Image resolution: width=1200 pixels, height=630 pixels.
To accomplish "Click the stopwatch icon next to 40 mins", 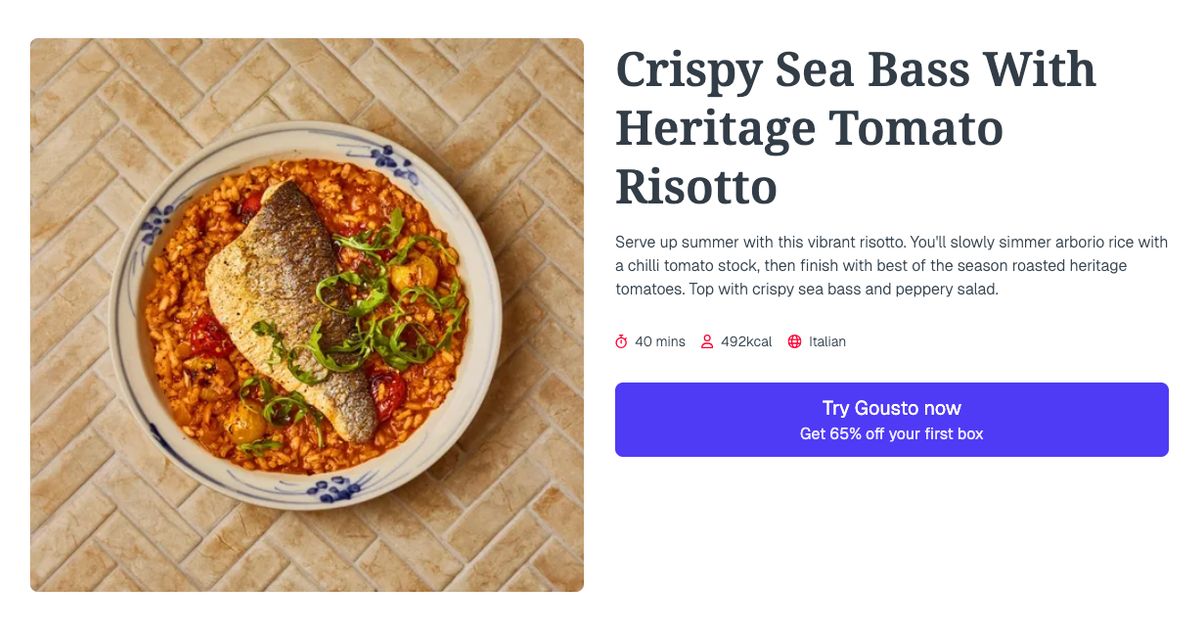I will (622, 341).
